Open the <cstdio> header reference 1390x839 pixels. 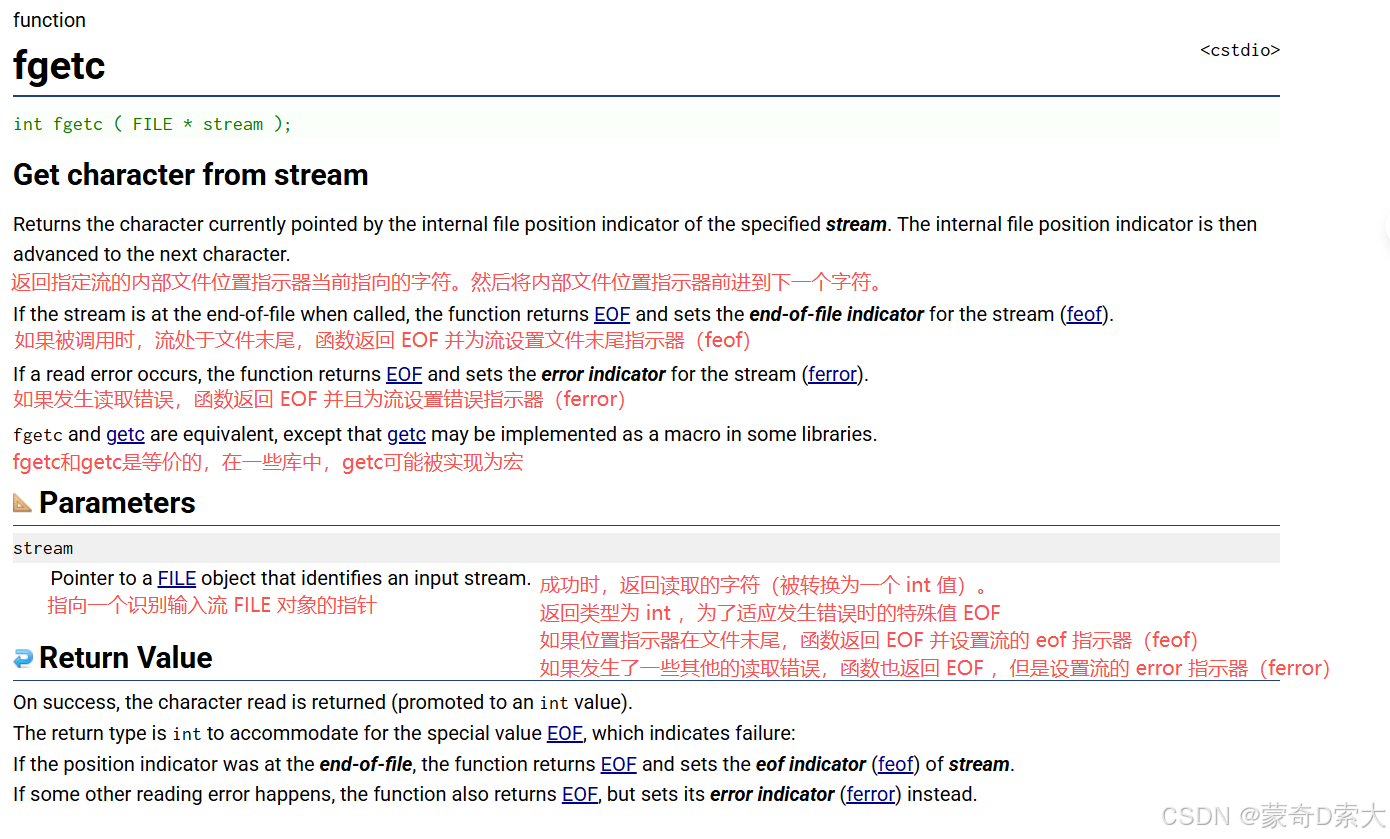coord(1240,50)
